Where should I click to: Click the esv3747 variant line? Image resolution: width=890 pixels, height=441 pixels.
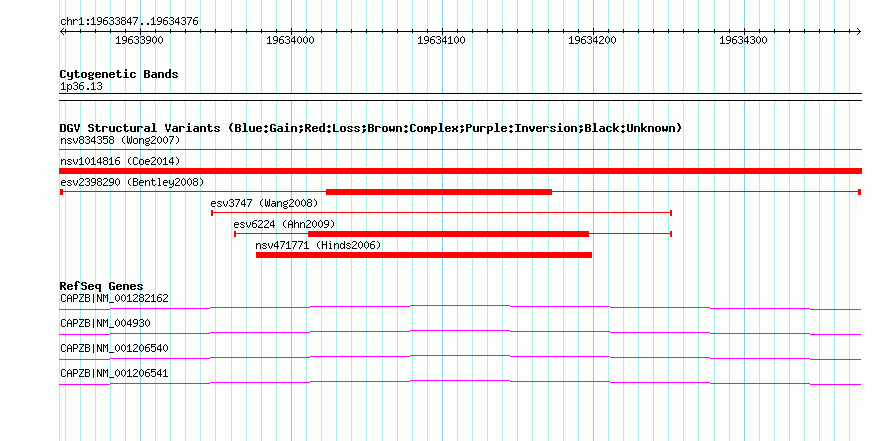click(442, 213)
